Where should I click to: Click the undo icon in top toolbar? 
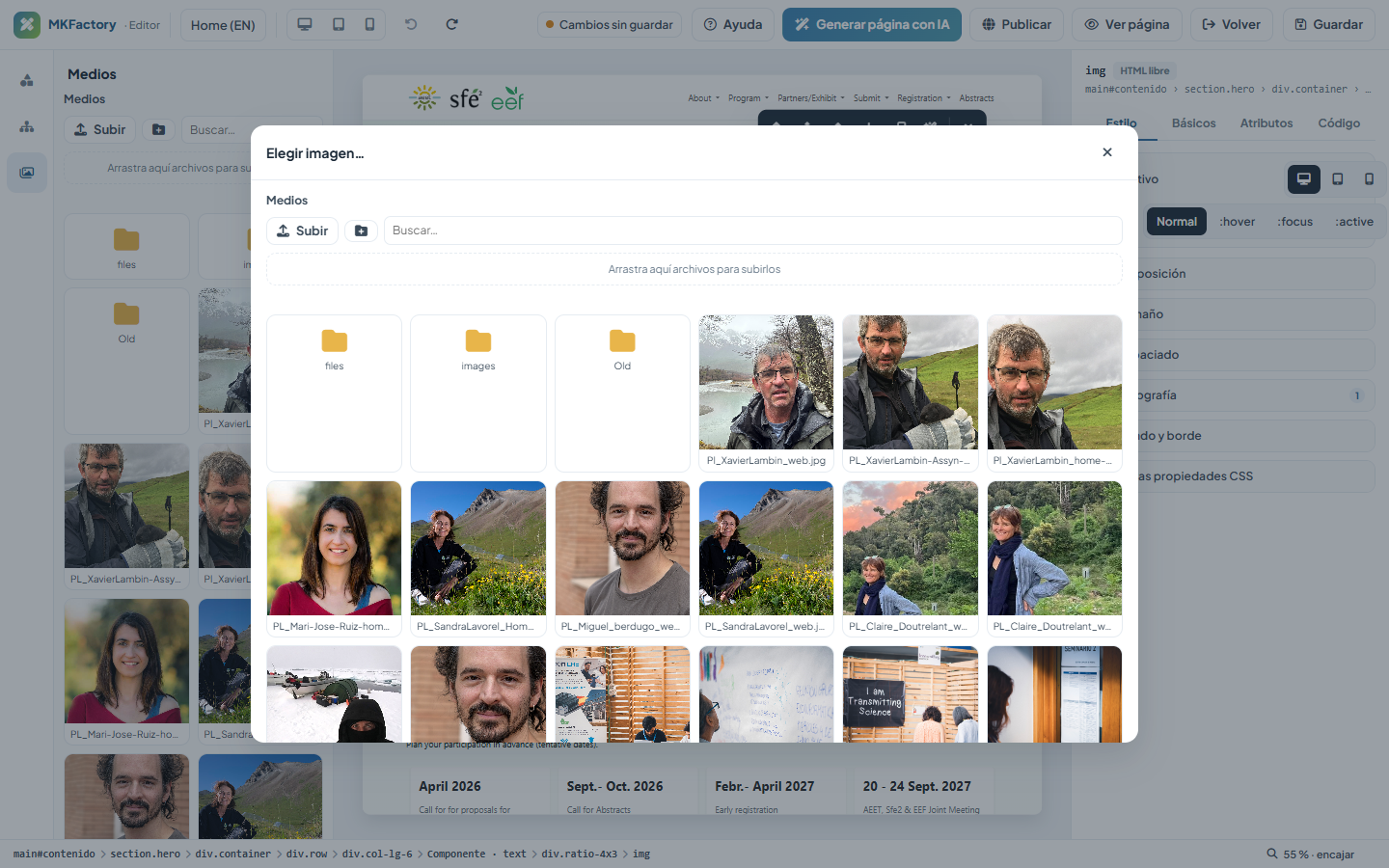(x=411, y=24)
